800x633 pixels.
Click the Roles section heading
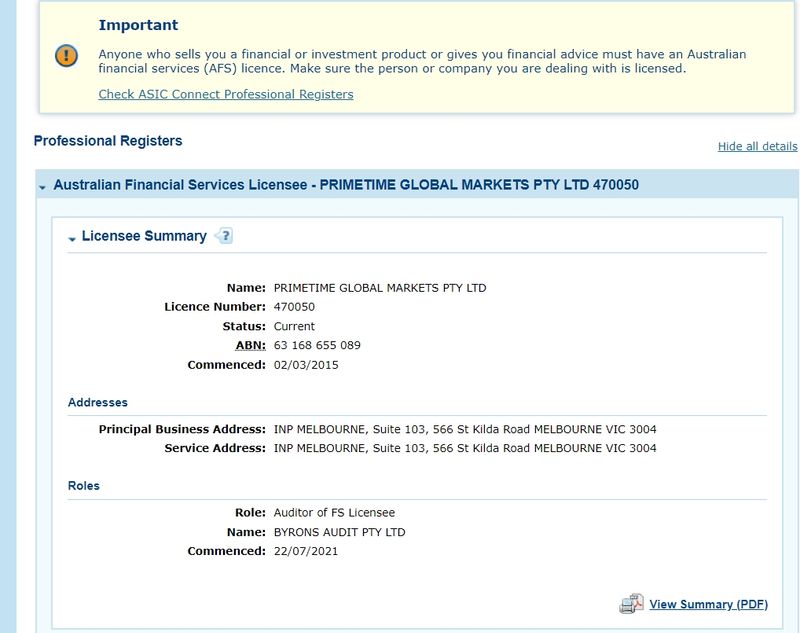(x=84, y=486)
